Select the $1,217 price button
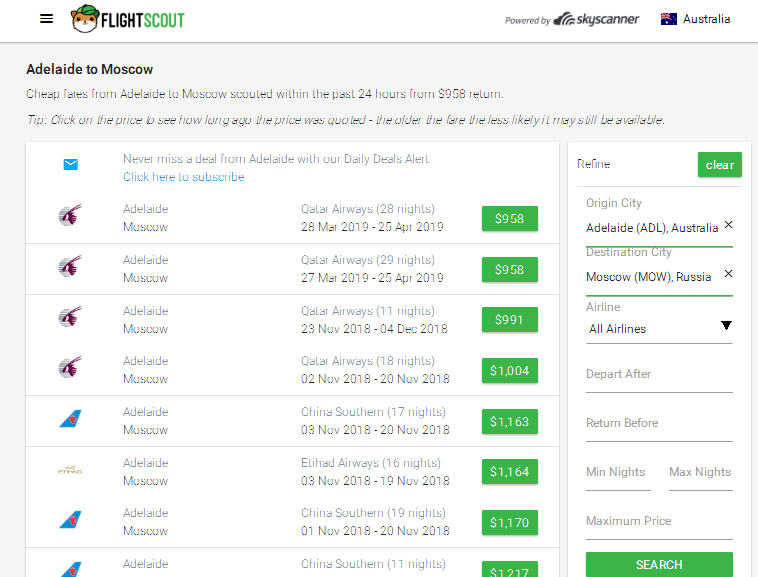Screen dimensions: 758x577 click(x=510, y=569)
